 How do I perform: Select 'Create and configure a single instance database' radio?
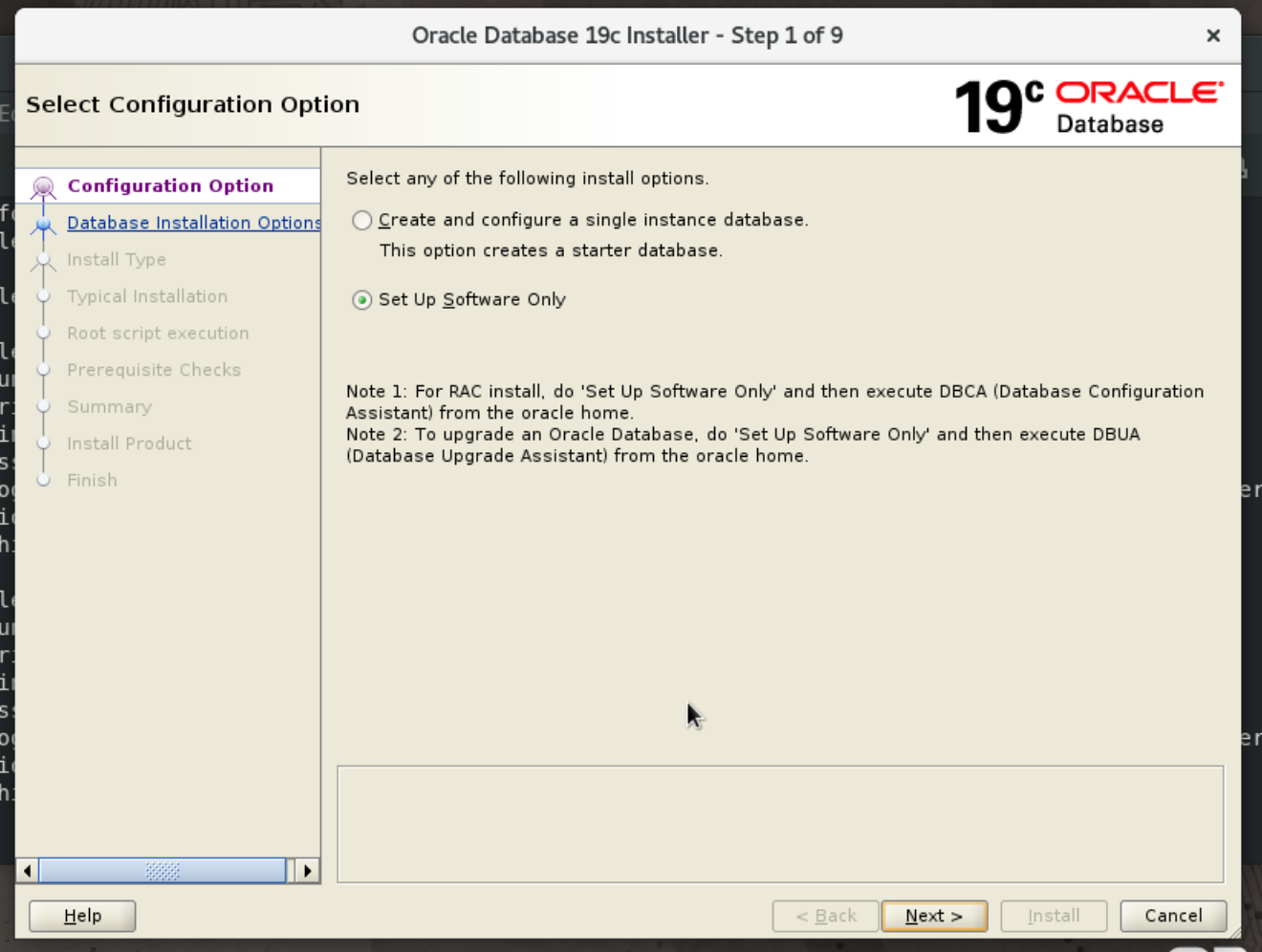tap(362, 221)
